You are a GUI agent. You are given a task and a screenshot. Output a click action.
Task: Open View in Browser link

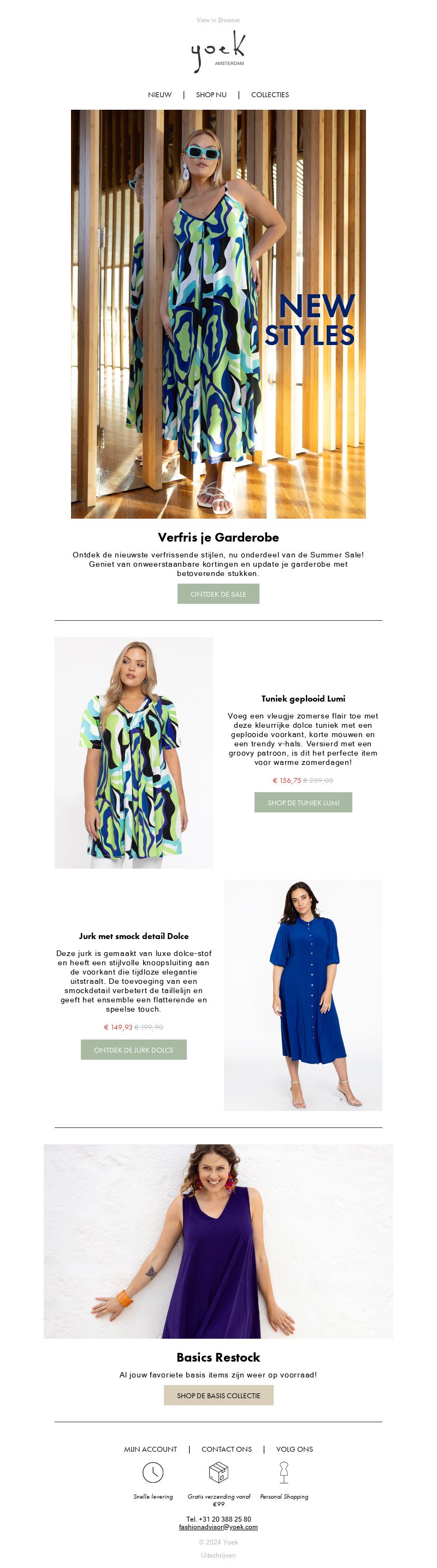(x=218, y=20)
